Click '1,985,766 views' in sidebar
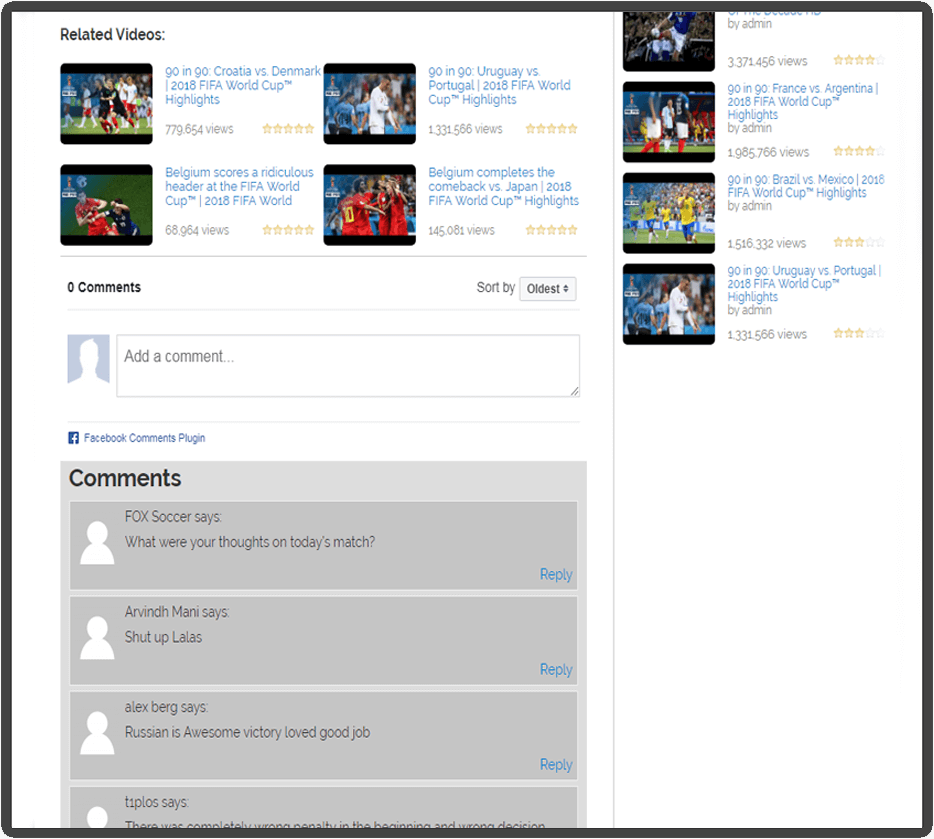Screen dimensions: 934x839 (x=768, y=152)
